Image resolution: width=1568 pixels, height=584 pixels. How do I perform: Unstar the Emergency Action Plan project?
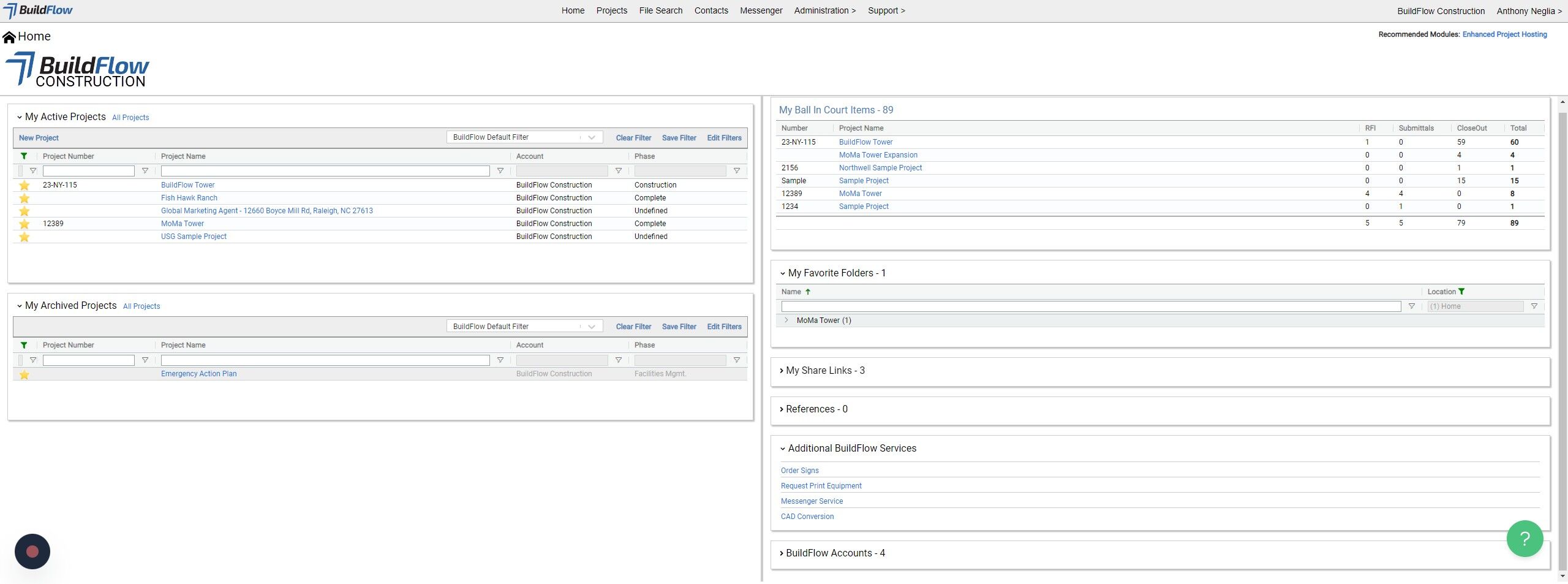click(x=24, y=374)
